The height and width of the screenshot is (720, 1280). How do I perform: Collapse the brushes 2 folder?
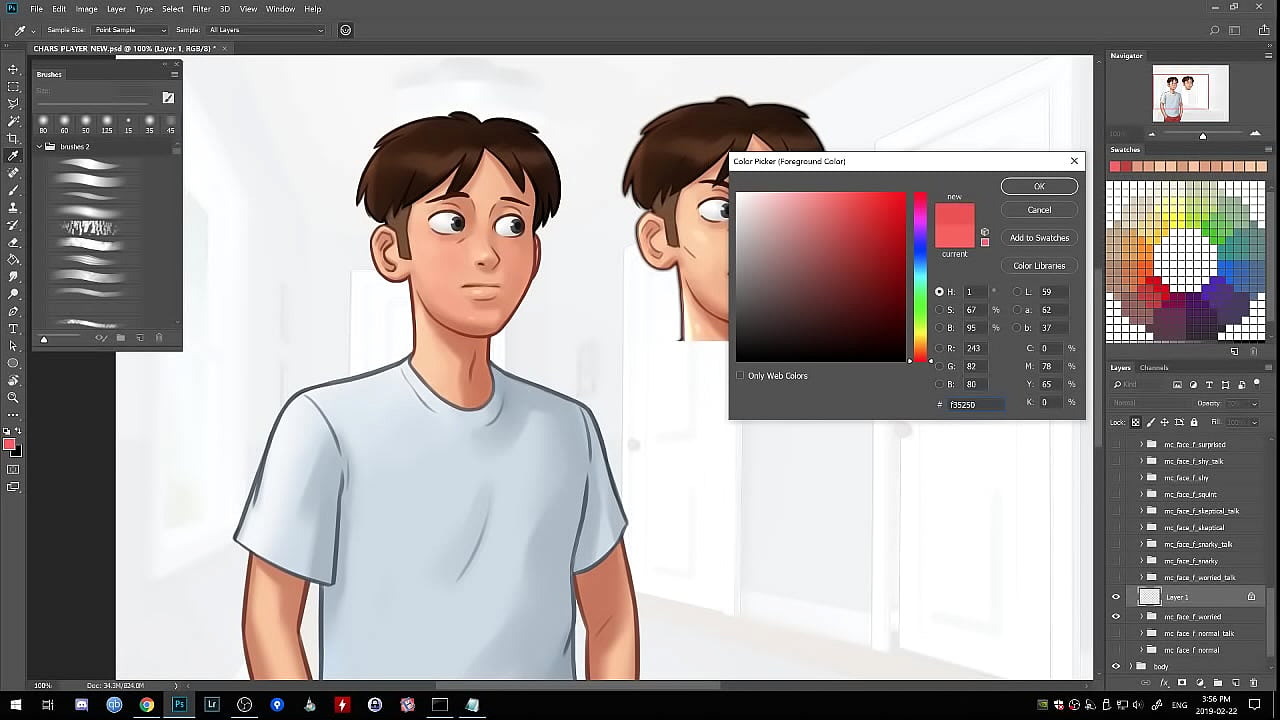tap(40, 147)
